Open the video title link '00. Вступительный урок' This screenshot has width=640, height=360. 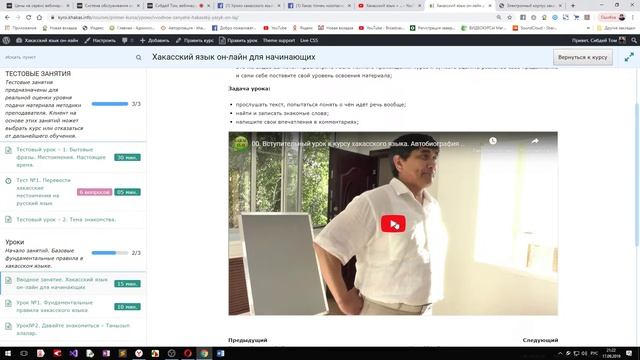(358, 144)
